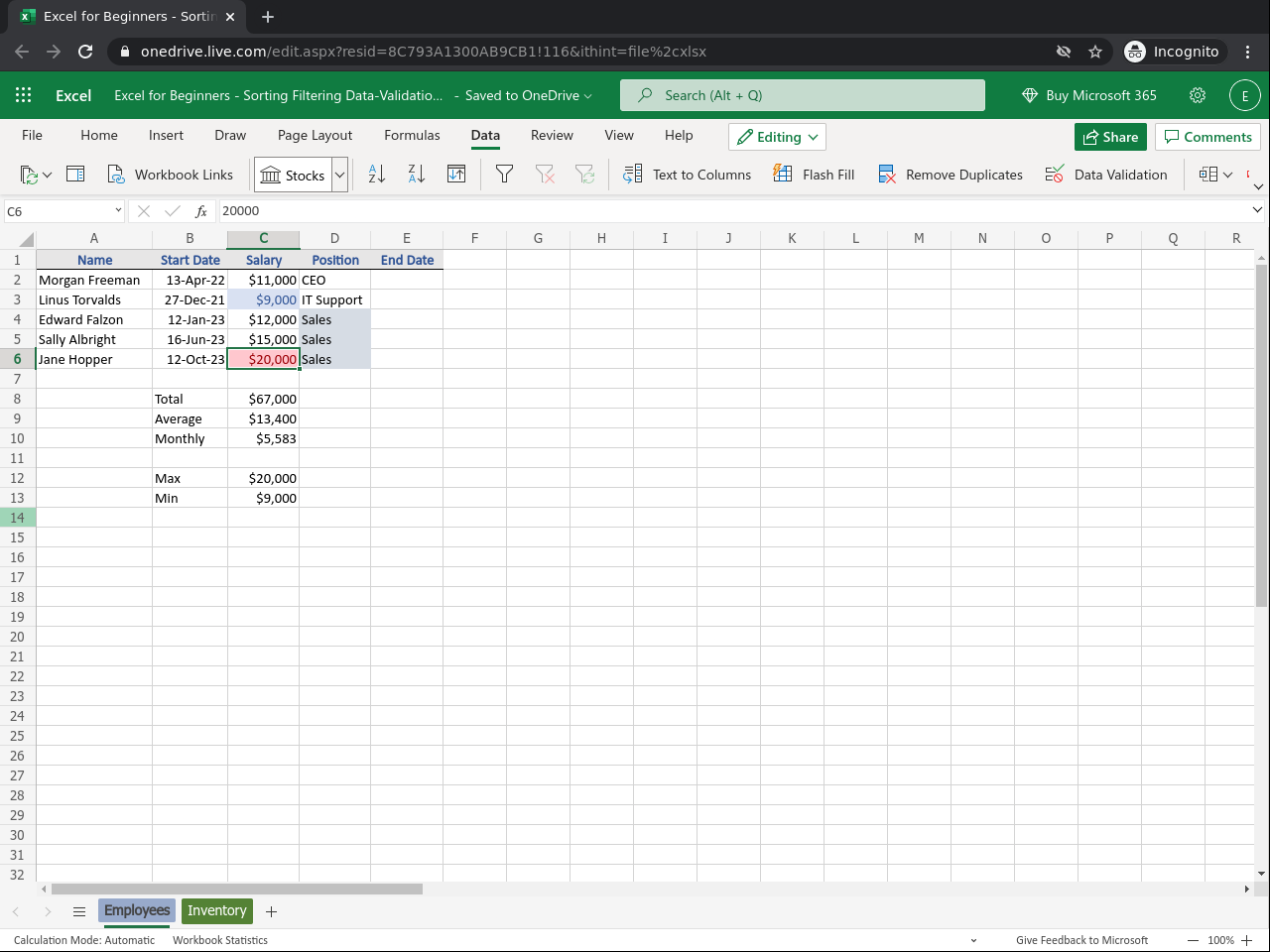Sort descending Z to A

(417, 175)
